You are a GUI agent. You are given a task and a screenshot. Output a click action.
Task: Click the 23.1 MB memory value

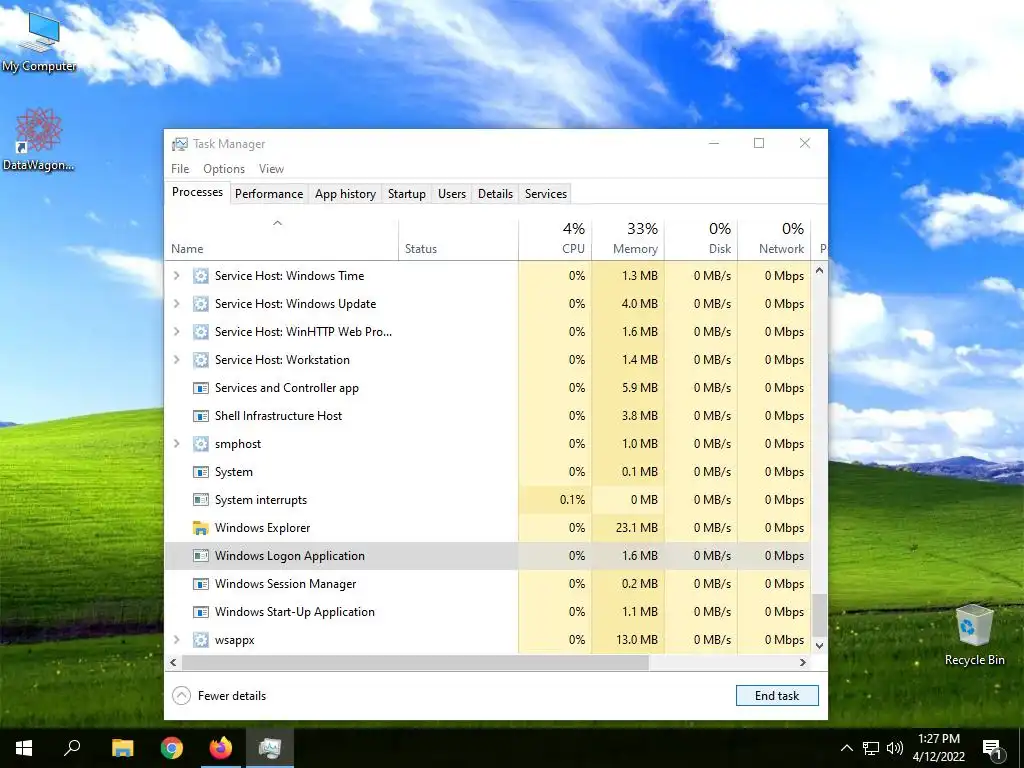(637, 528)
